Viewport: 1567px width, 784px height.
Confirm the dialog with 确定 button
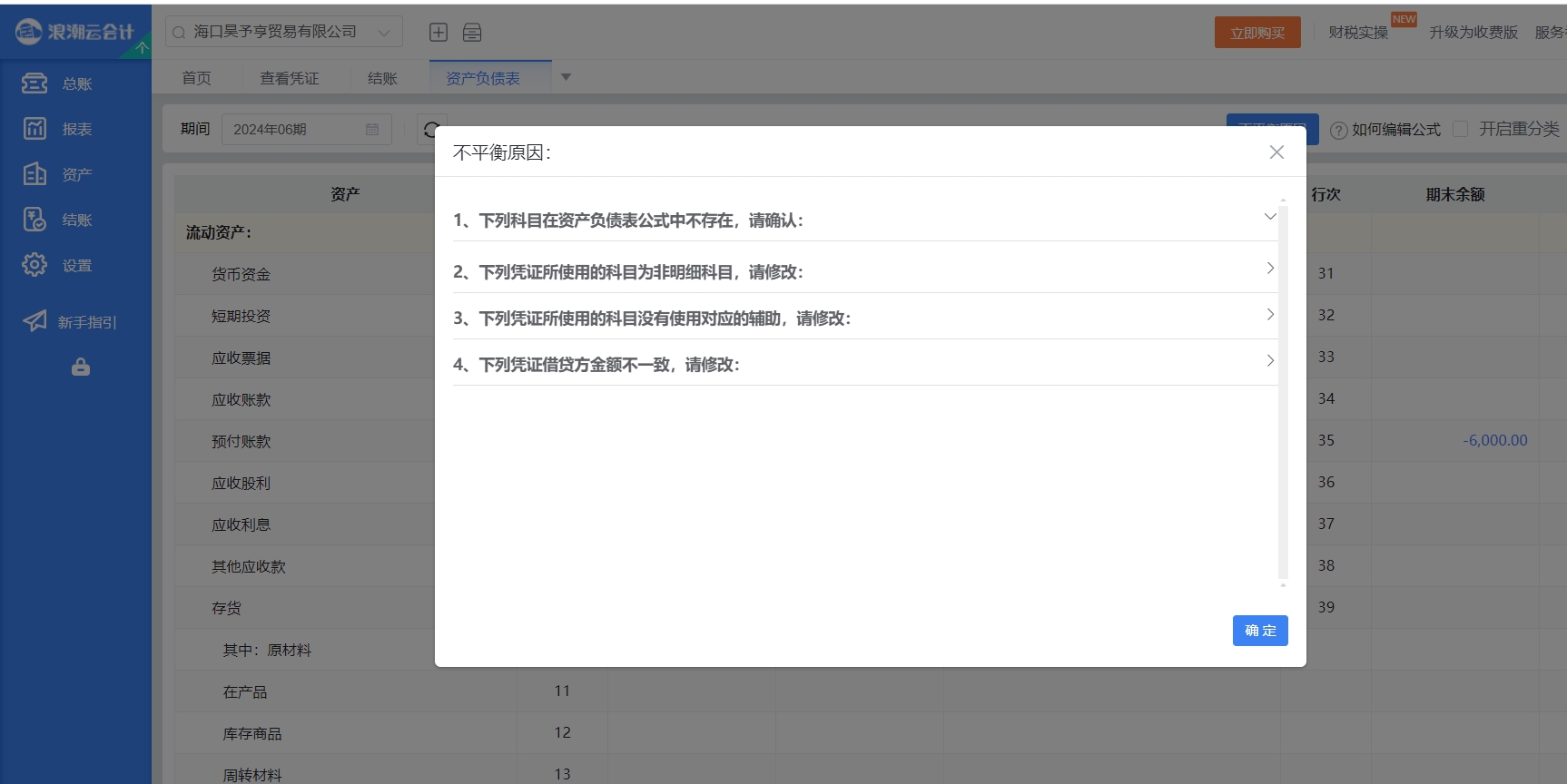(x=1260, y=631)
